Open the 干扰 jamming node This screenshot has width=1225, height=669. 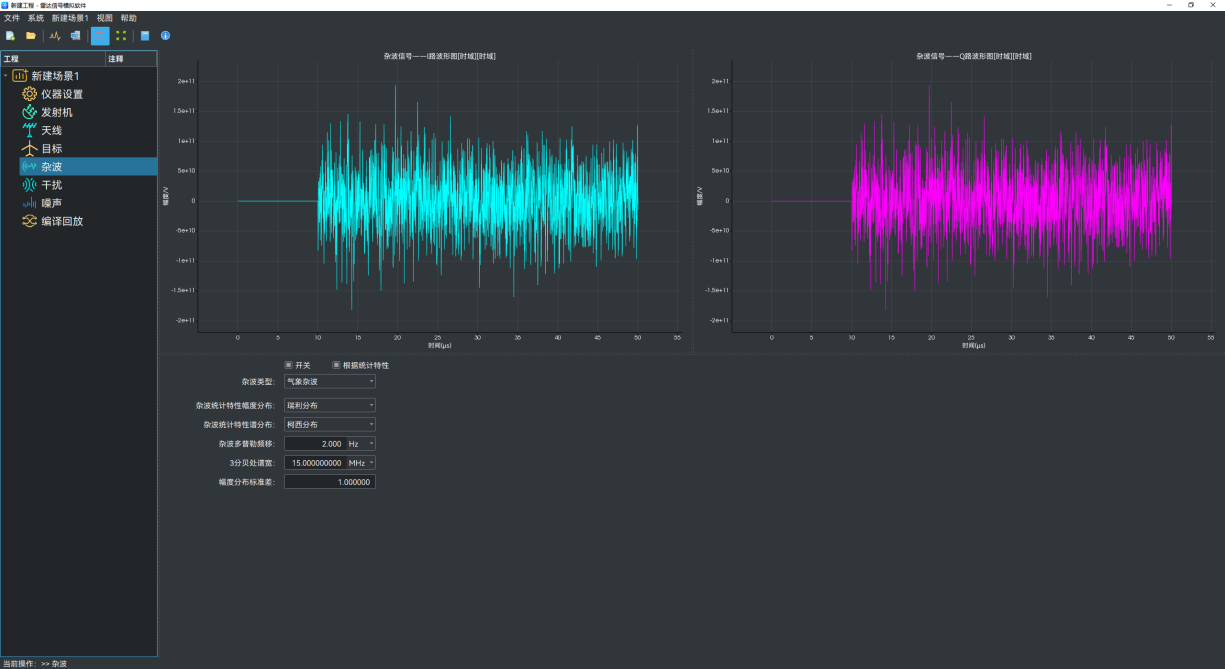[x=51, y=185]
